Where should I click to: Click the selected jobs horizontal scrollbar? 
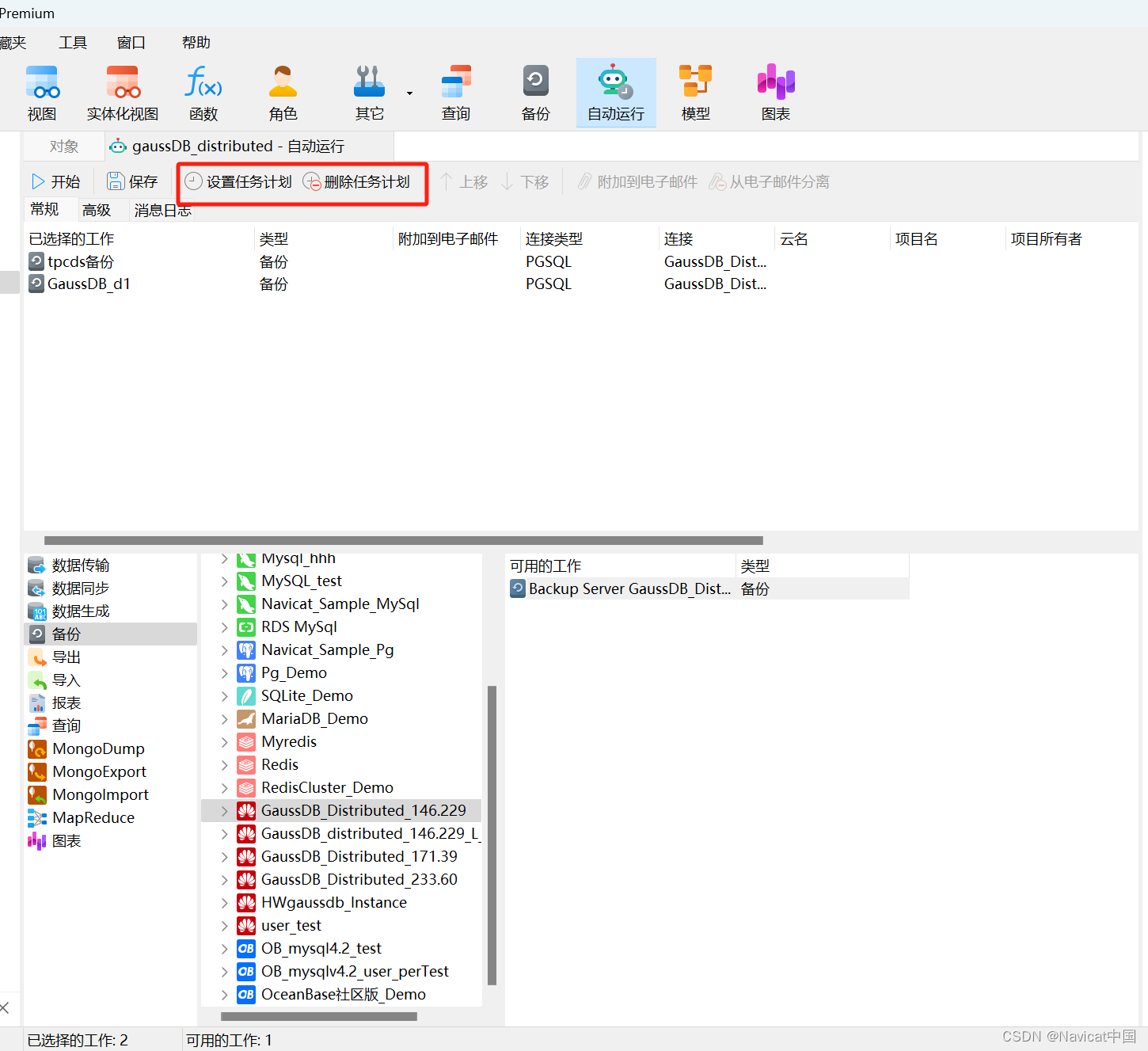coord(404,540)
